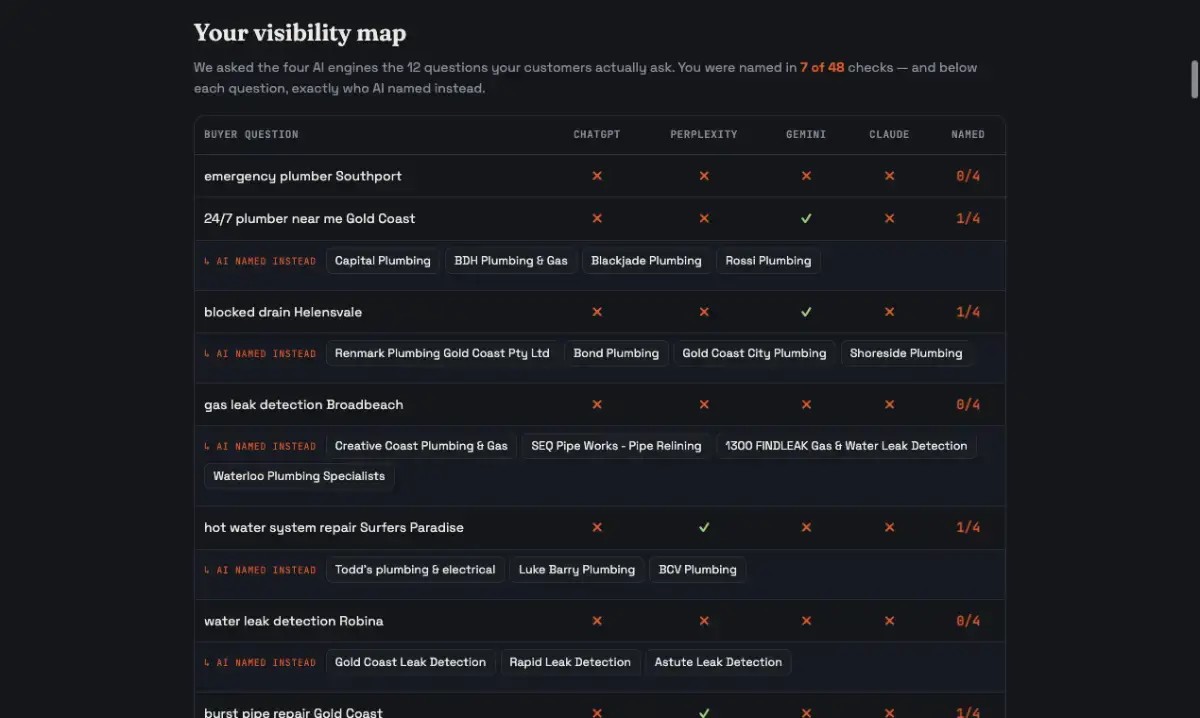Click Claude cross for blocked drain Helensvale
1200x718 pixels.
[x=889, y=312]
